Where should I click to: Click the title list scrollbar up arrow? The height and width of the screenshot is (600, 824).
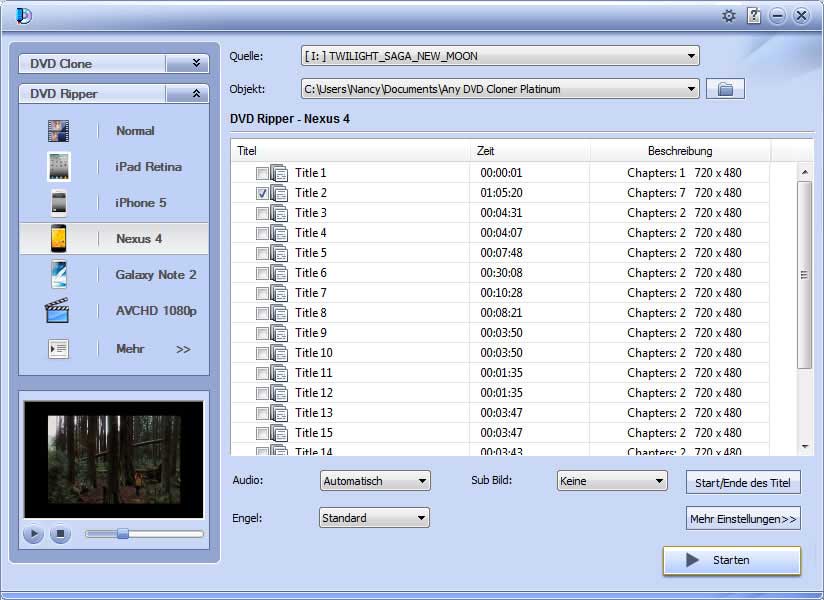[x=805, y=172]
